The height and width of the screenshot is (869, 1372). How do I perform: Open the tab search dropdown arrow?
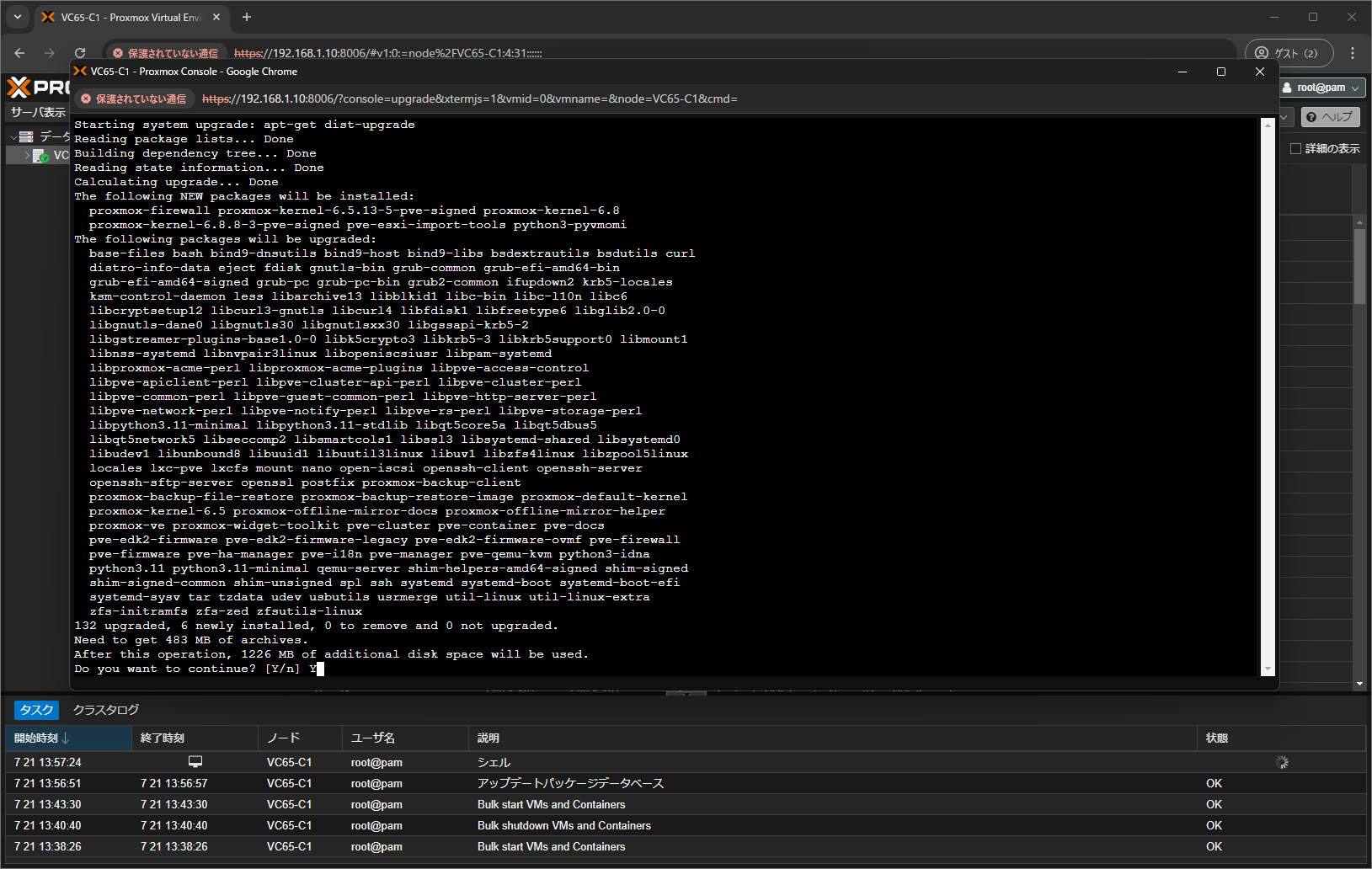coord(17,17)
